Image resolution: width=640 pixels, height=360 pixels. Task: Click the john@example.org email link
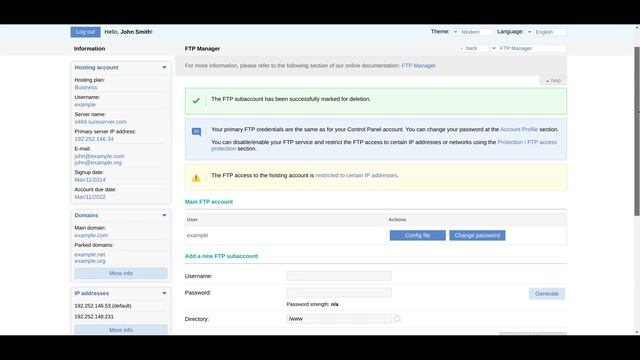(x=98, y=162)
